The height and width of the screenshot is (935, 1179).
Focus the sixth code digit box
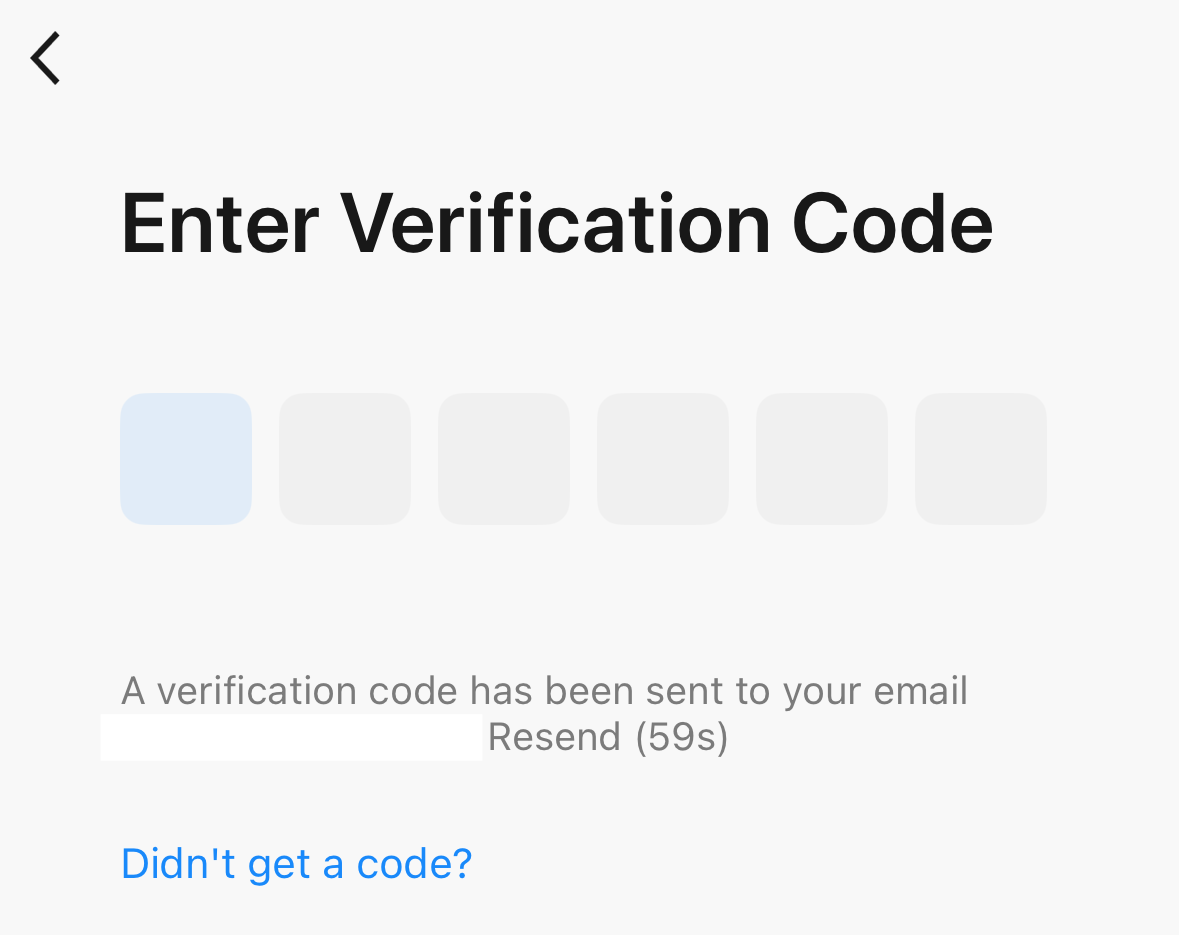click(981, 459)
